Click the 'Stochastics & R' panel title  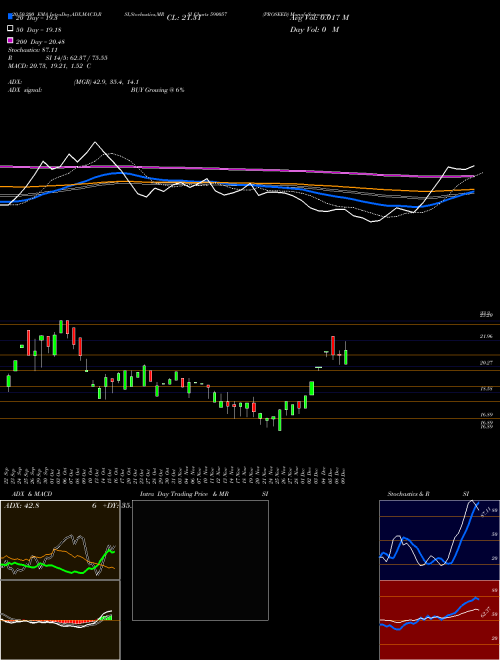pyautogui.click(x=408, y=494)
